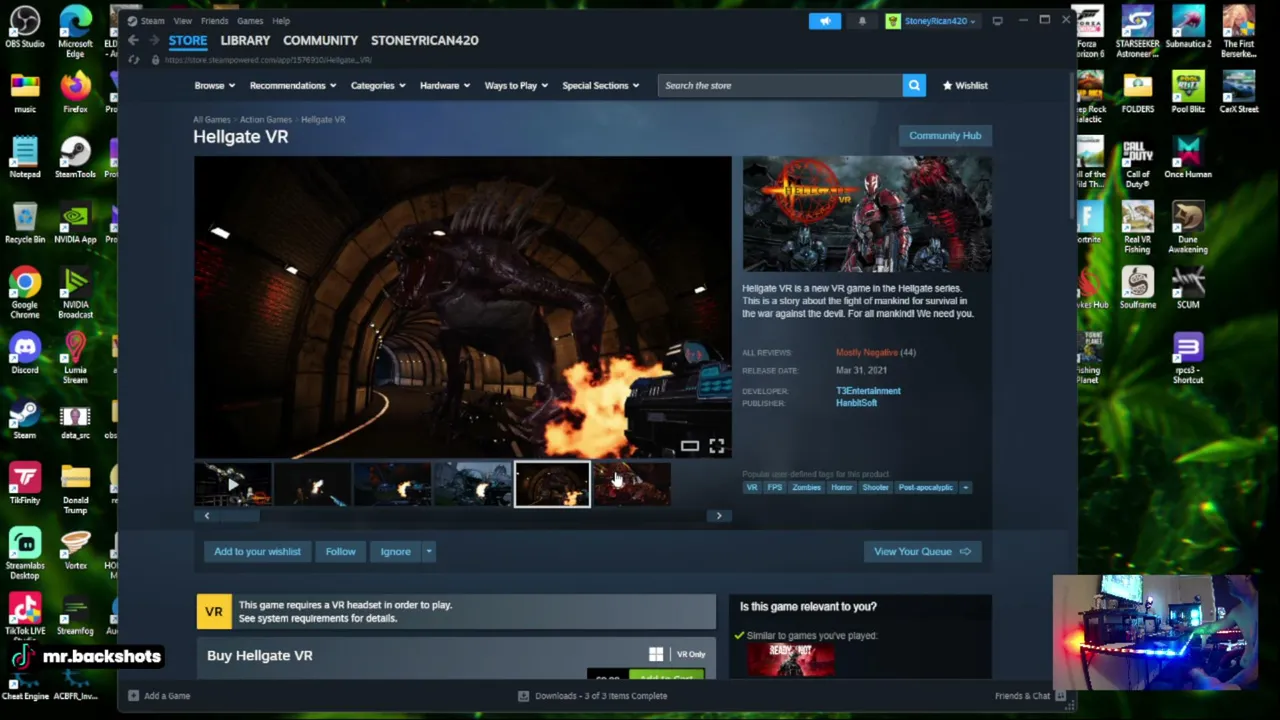The width and height of the screenshot is (1280, 720).
Task: Open the STONEYRICAN420 profile tab
Action: click(425, 41)
